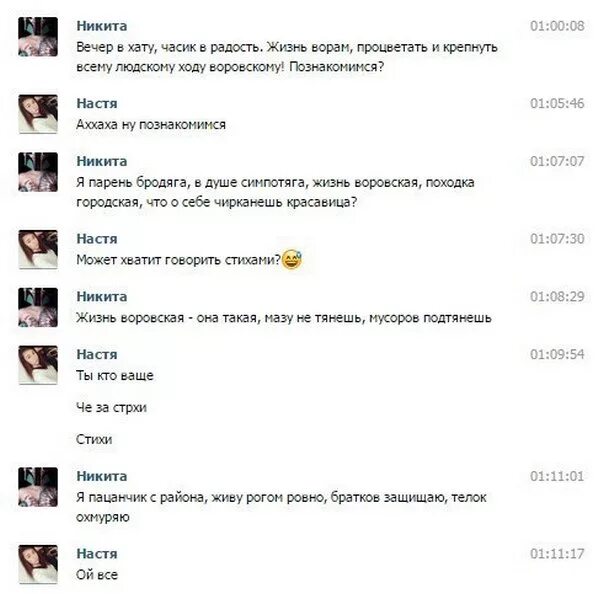Select the message 'Ой все'
This screenshot has height=594, width=604.
tap(97, 575)
